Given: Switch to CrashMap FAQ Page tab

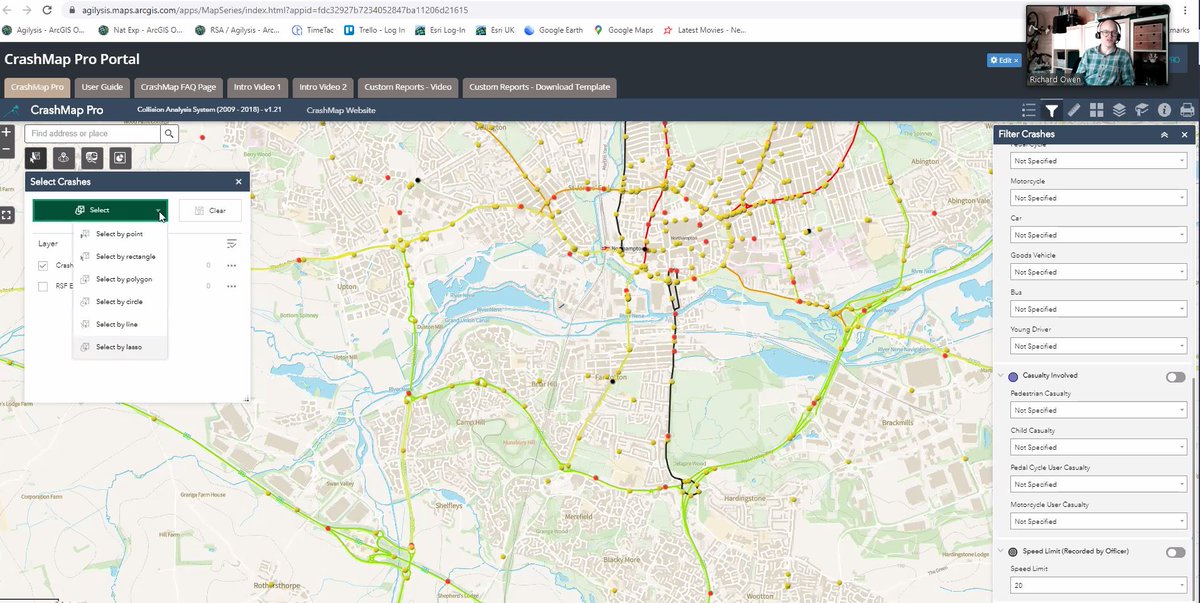Looking at the screenshot, I should 178,87.
